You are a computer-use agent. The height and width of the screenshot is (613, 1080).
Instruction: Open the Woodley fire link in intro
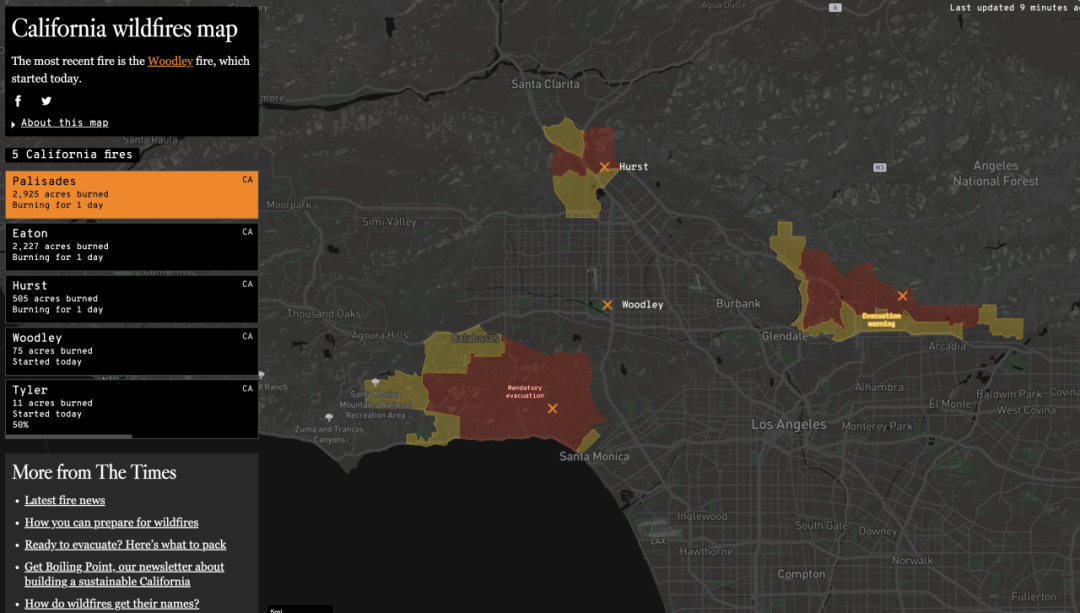pos(170,61)
